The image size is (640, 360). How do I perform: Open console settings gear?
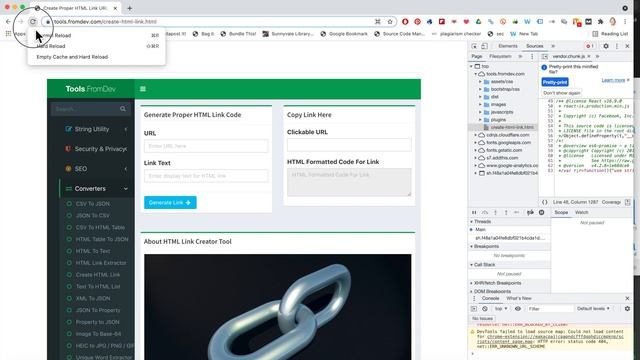click(x=627, y=309)
